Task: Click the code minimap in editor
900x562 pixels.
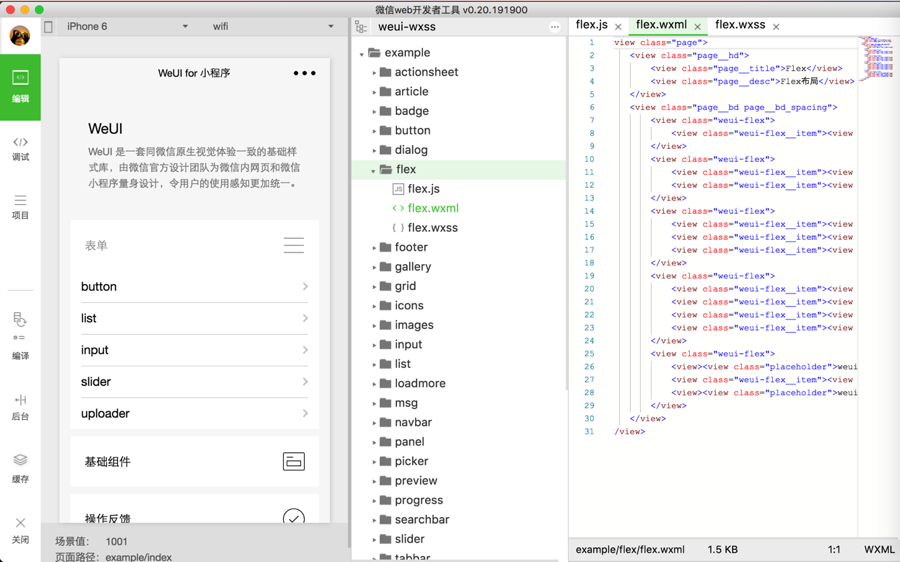Action: point(877,57)
